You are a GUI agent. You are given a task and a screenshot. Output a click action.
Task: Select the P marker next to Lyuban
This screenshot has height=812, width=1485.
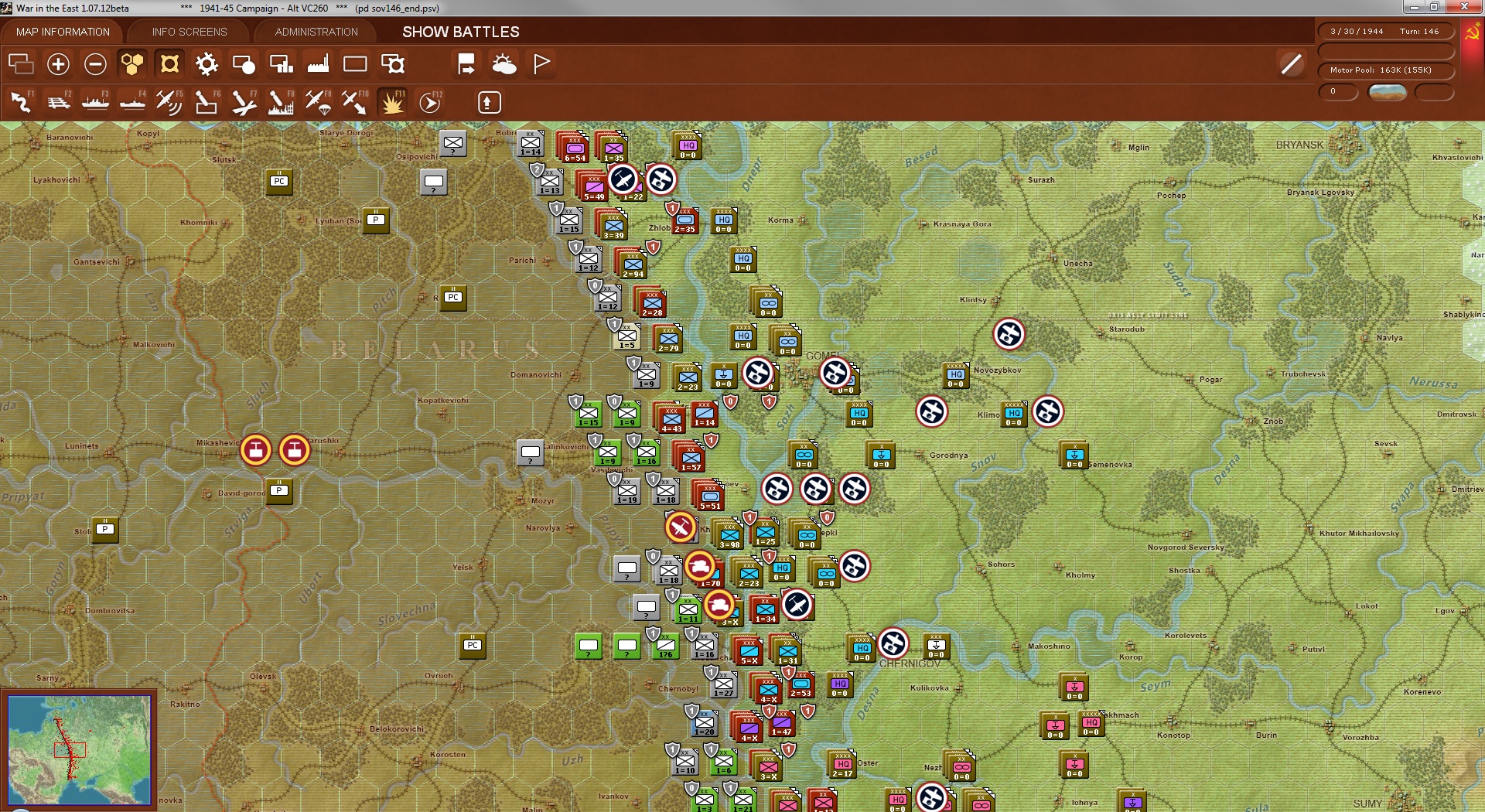376,220
